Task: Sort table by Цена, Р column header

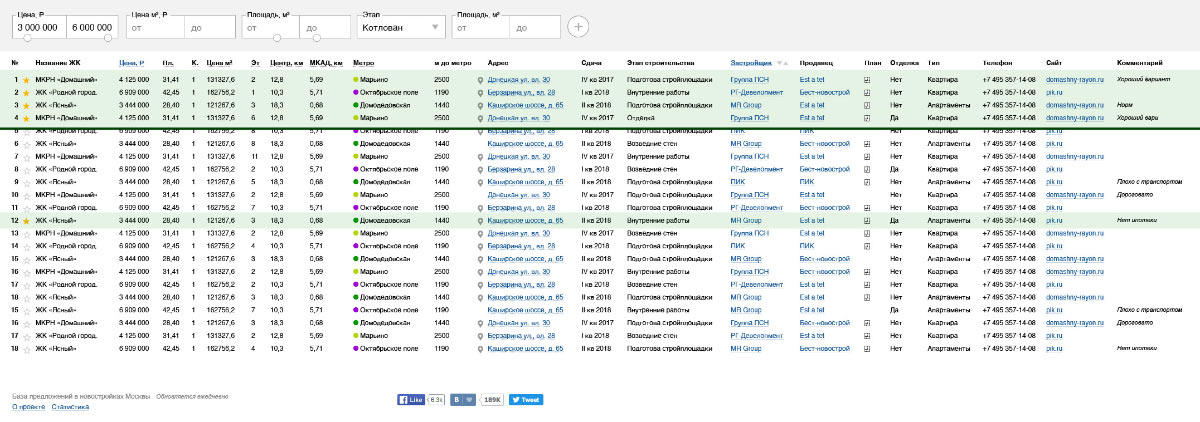Action: (x=131, y=62)
